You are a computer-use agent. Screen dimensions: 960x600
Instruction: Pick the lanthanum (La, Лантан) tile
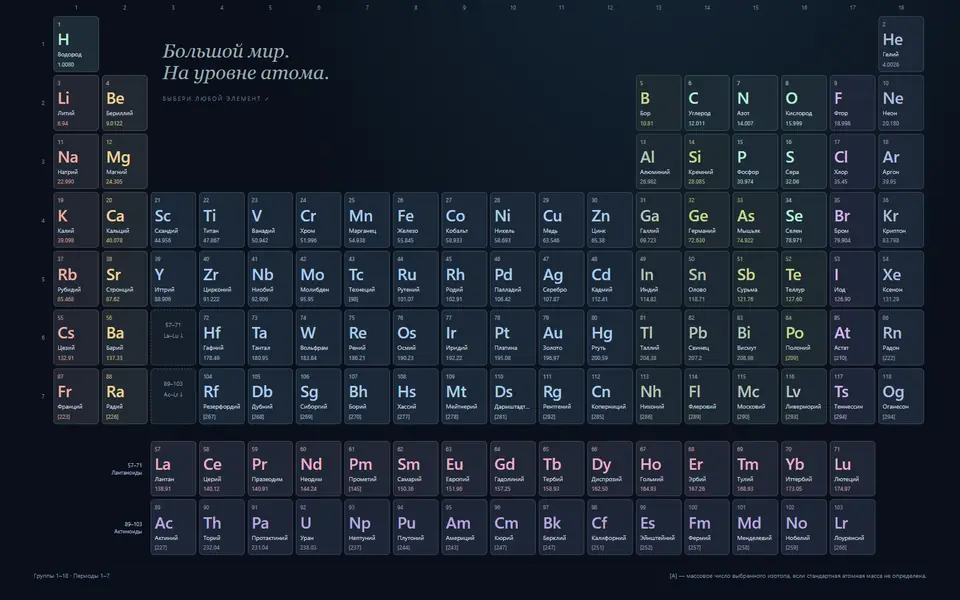click(x=173, y=469)
